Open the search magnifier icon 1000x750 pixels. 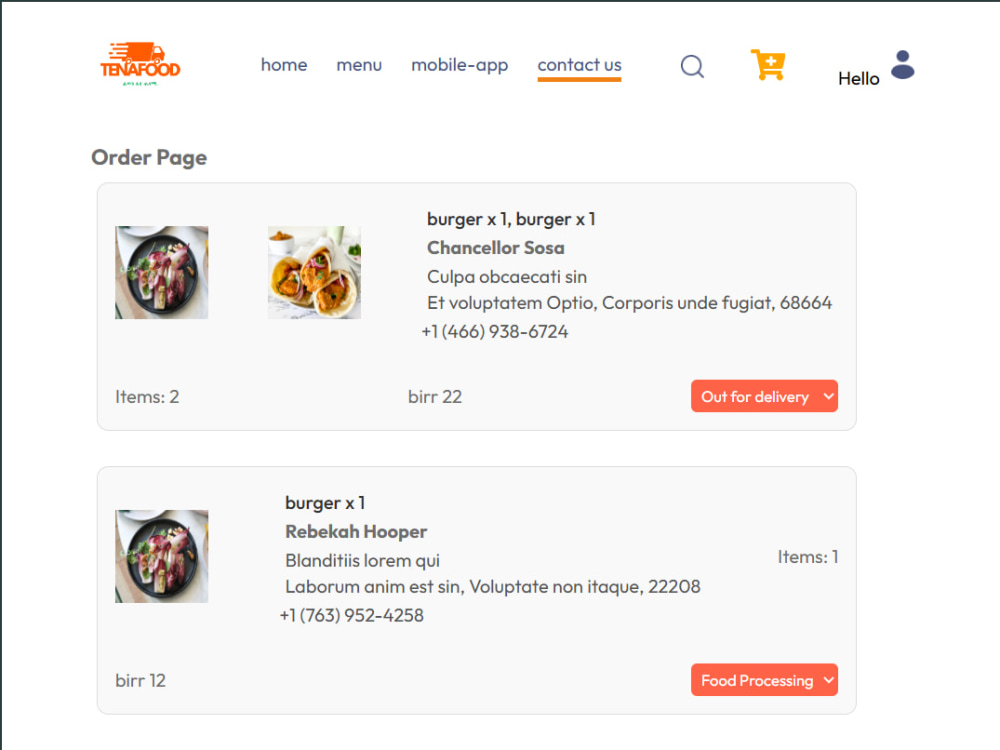pos(692,66)
